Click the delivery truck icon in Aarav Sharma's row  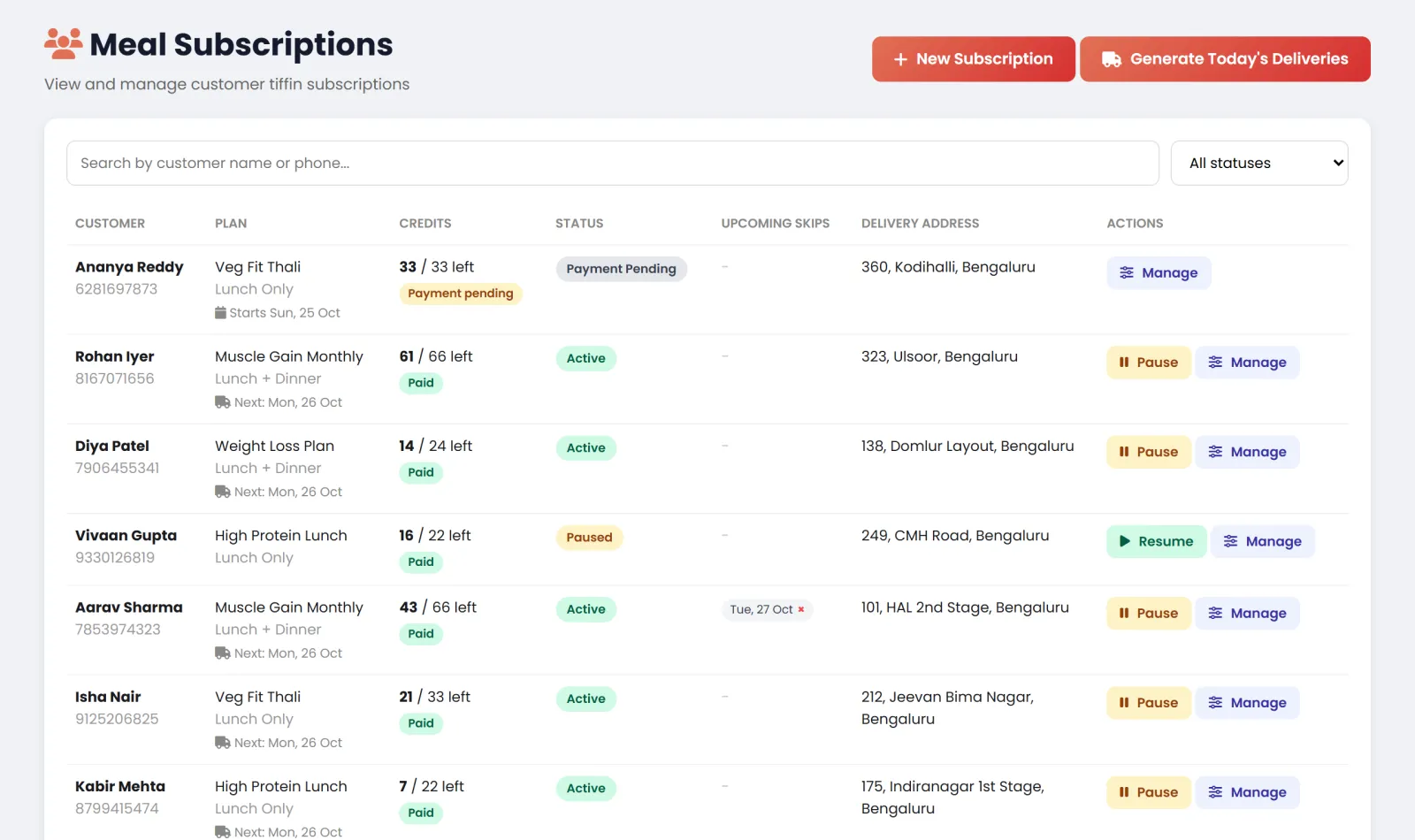(223, 653)
